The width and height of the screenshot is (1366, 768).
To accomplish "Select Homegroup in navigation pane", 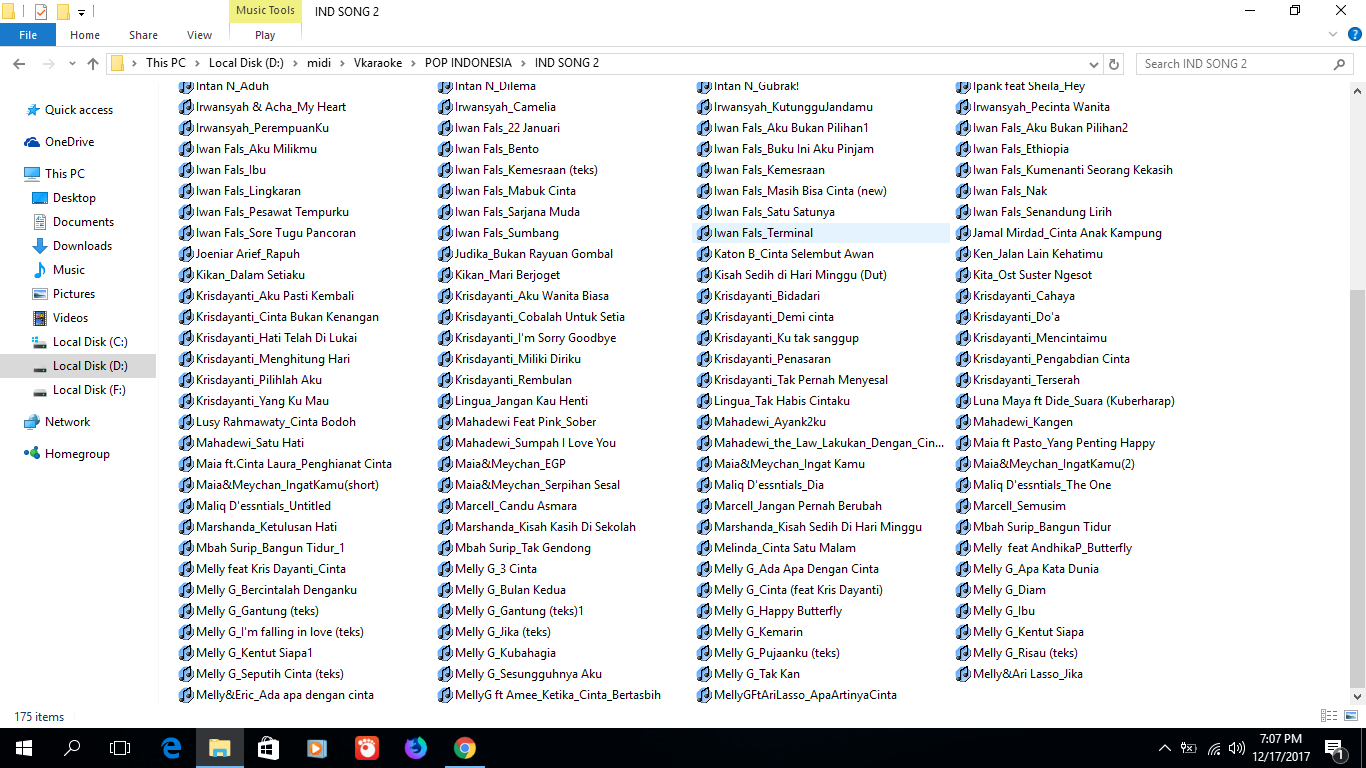I will point(77,454).
